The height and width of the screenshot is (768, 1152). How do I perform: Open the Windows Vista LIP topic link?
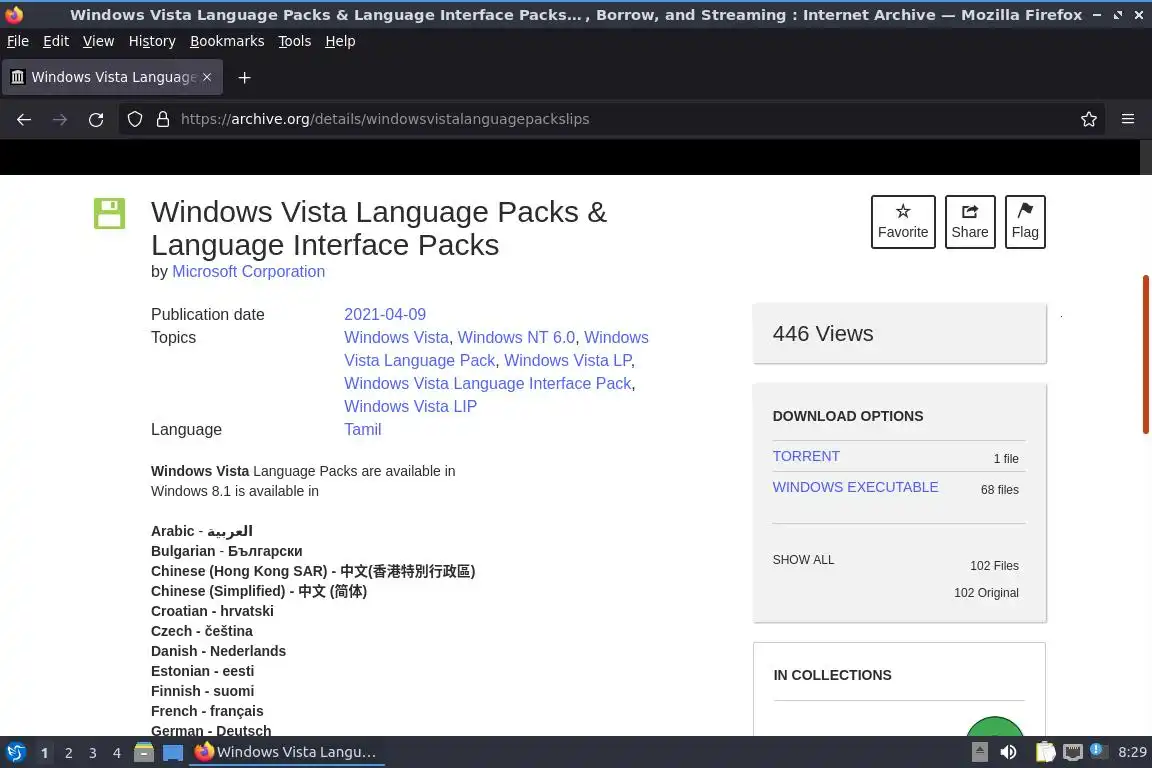[411, 406]
